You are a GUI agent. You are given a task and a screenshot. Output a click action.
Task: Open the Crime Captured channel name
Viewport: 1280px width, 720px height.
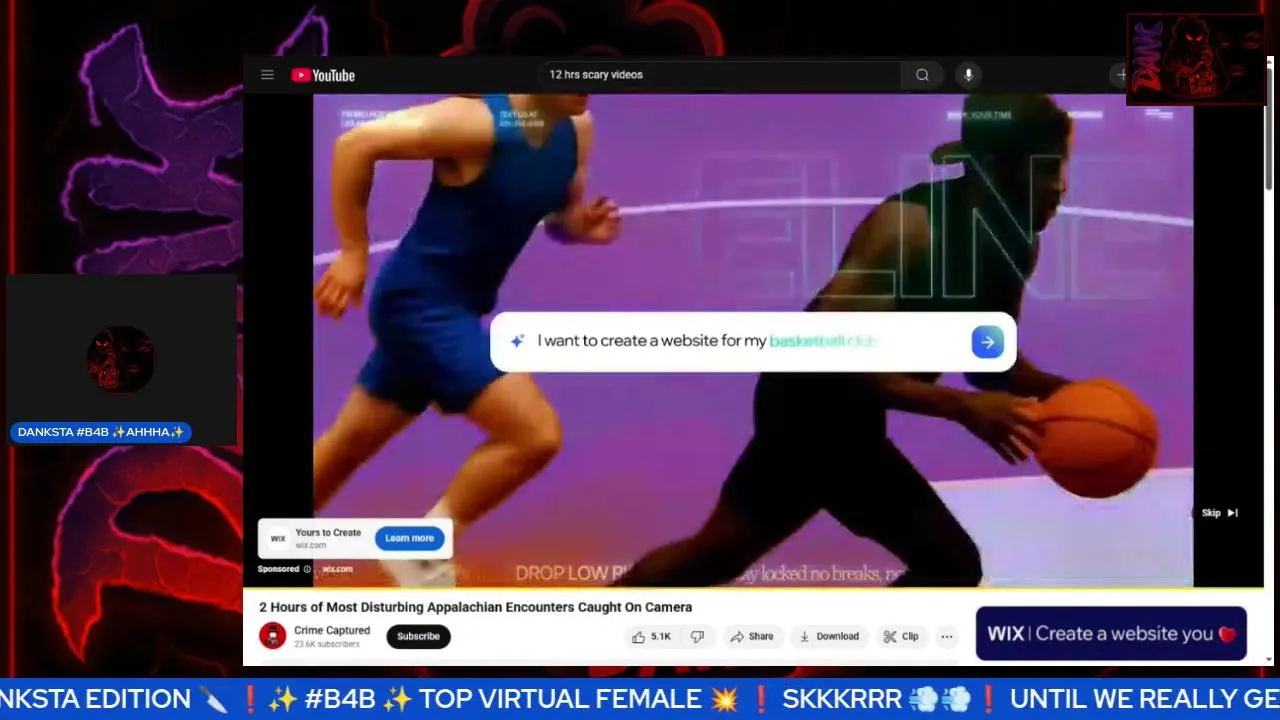[332, 630]
